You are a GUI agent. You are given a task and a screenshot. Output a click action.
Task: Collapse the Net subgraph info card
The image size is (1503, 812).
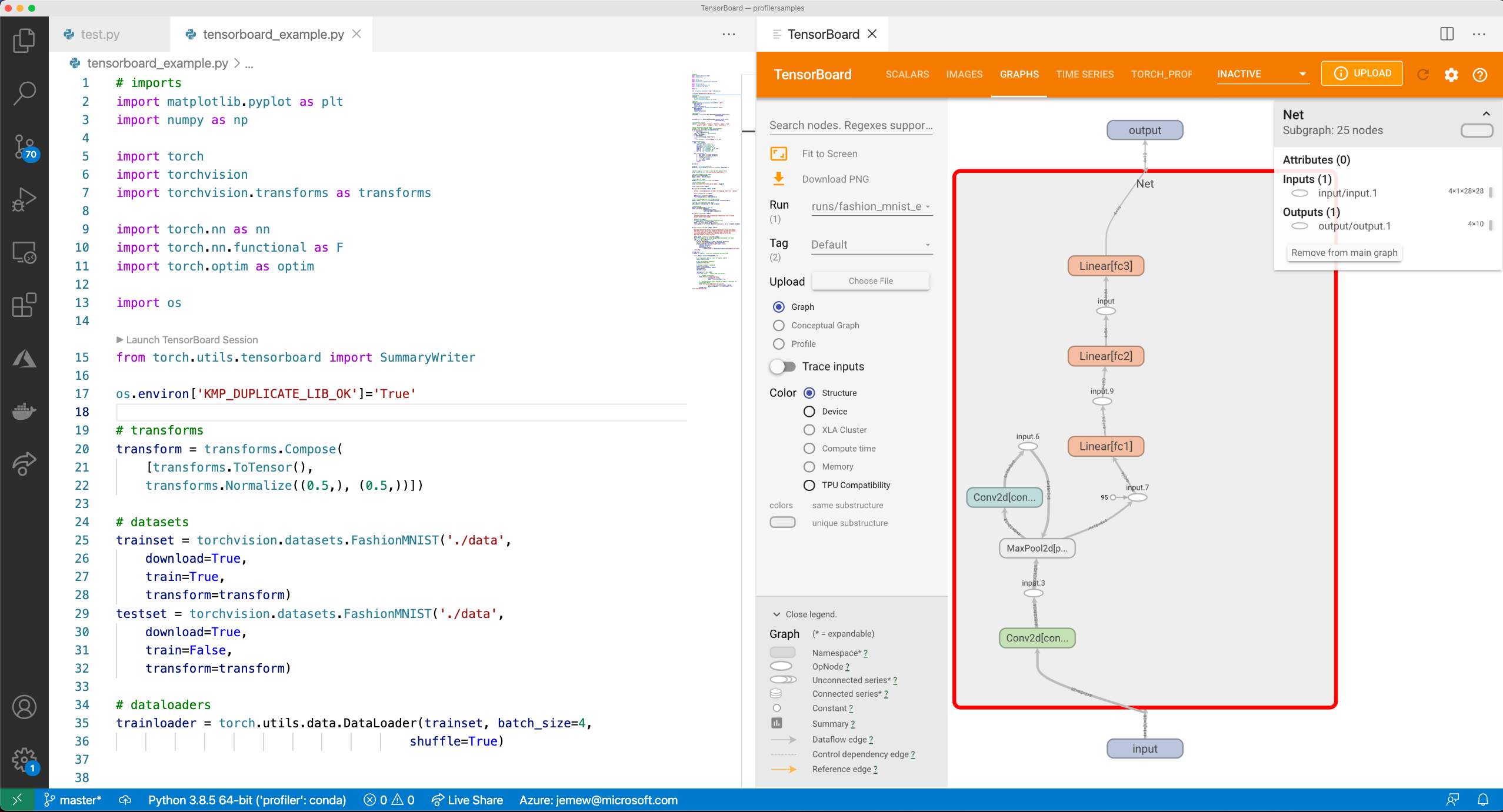(1485, 113)
